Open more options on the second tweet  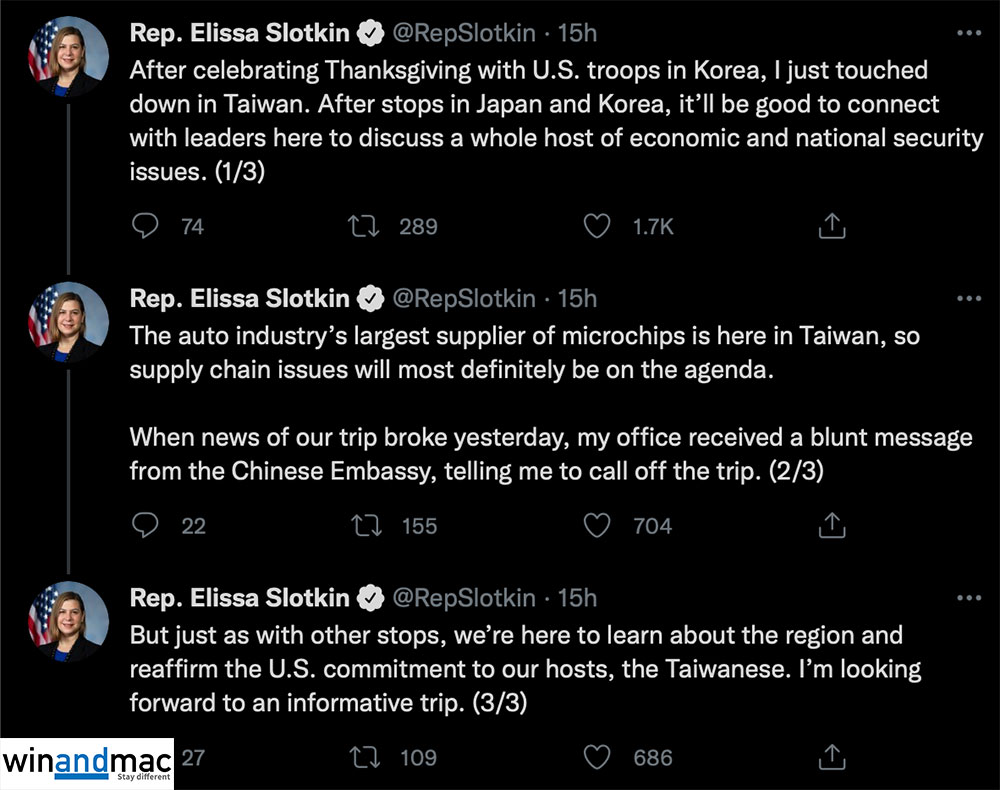tap(969, 298)
